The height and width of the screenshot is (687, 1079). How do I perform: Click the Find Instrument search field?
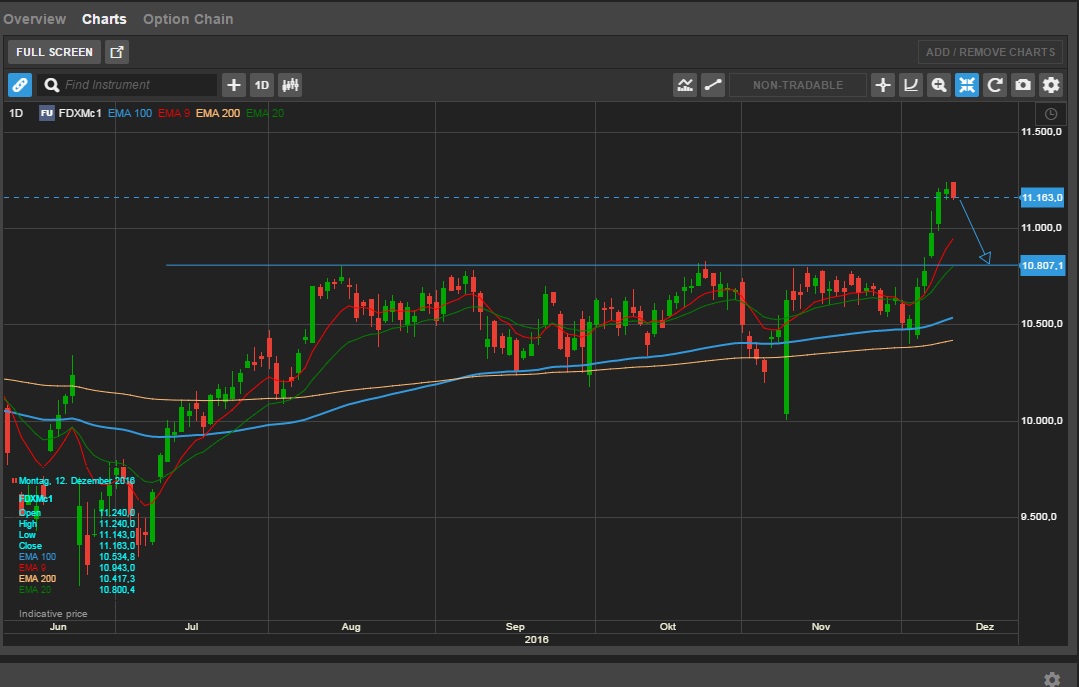128,85
